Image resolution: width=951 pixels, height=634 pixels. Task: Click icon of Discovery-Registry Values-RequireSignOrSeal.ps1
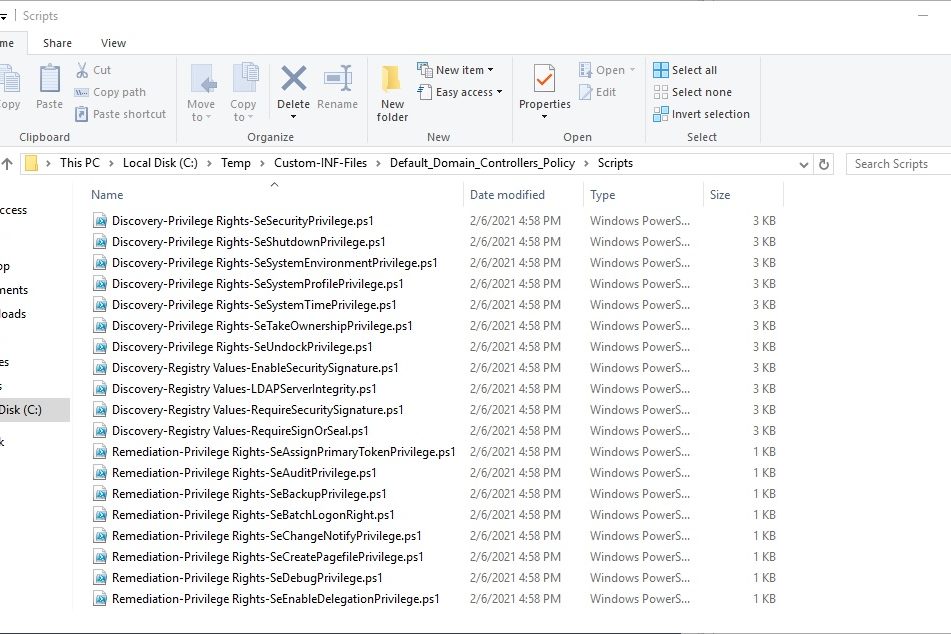(100, 431)
